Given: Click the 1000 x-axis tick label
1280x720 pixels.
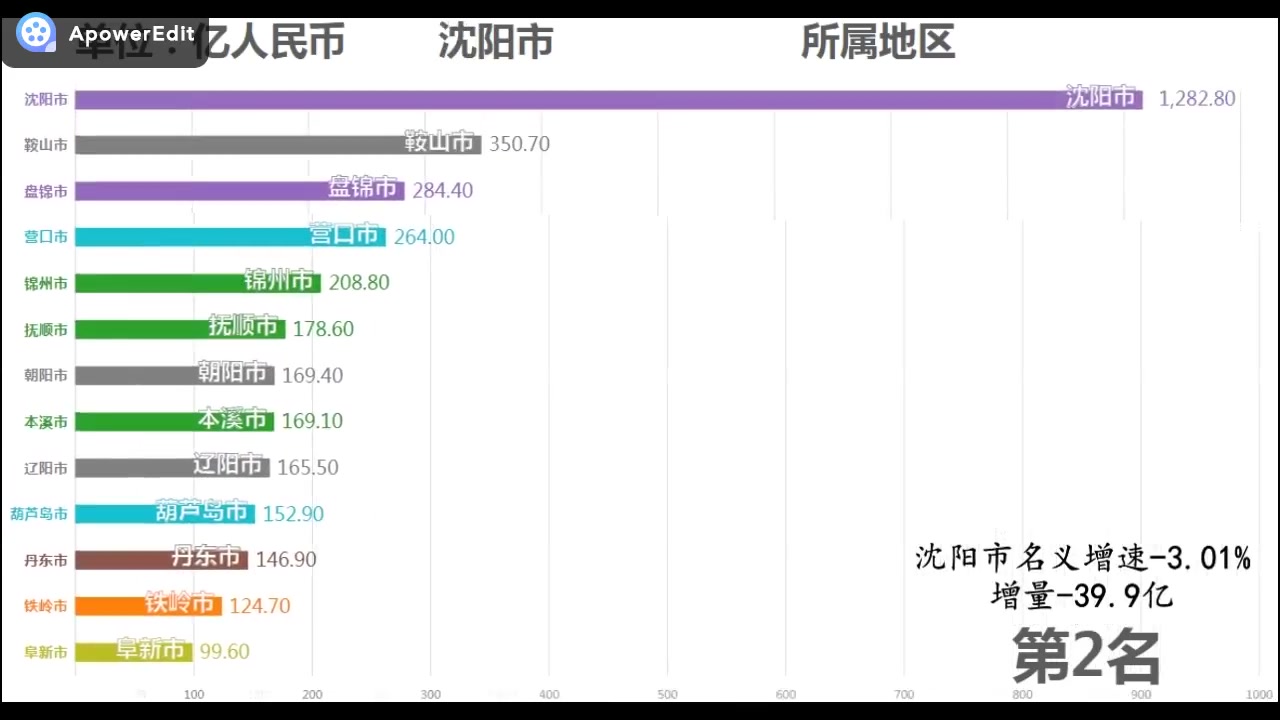Looking at the screenshot, I should point(1259,695).
